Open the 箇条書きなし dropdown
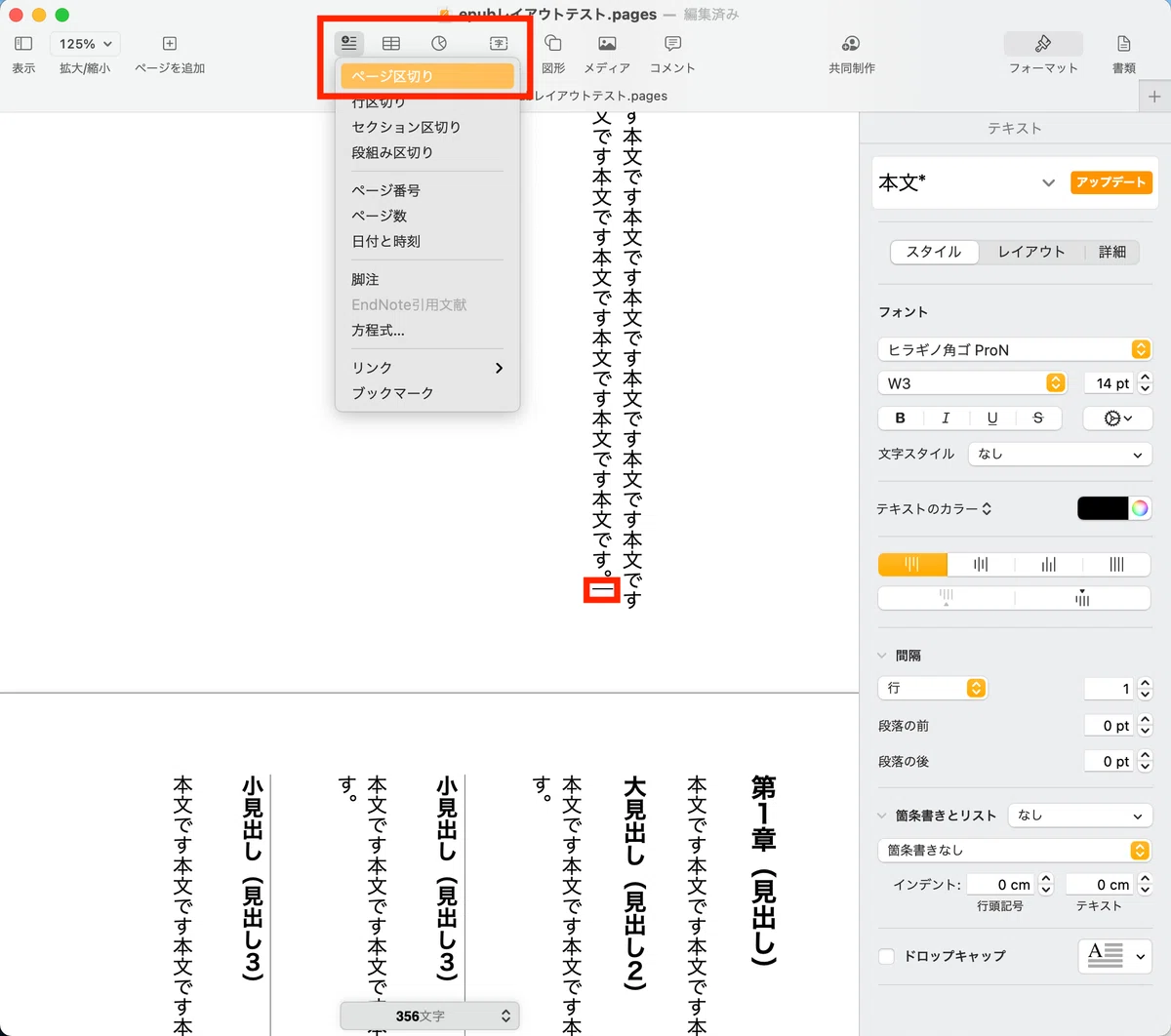Viewport: 1171px width, 1036px height. click(x=1015, y=851)
